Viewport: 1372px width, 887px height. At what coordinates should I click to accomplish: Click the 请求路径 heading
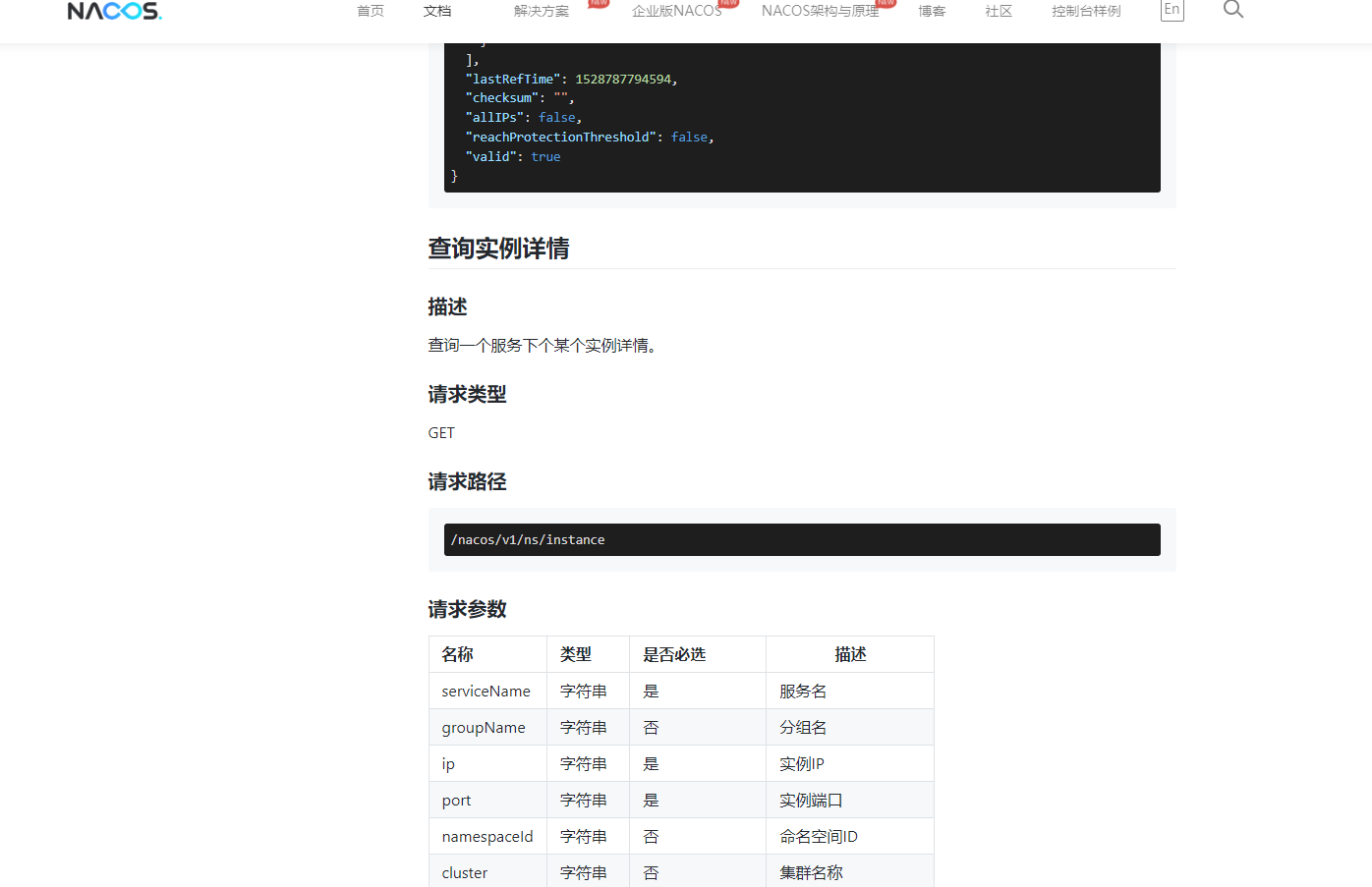point(467,482)
